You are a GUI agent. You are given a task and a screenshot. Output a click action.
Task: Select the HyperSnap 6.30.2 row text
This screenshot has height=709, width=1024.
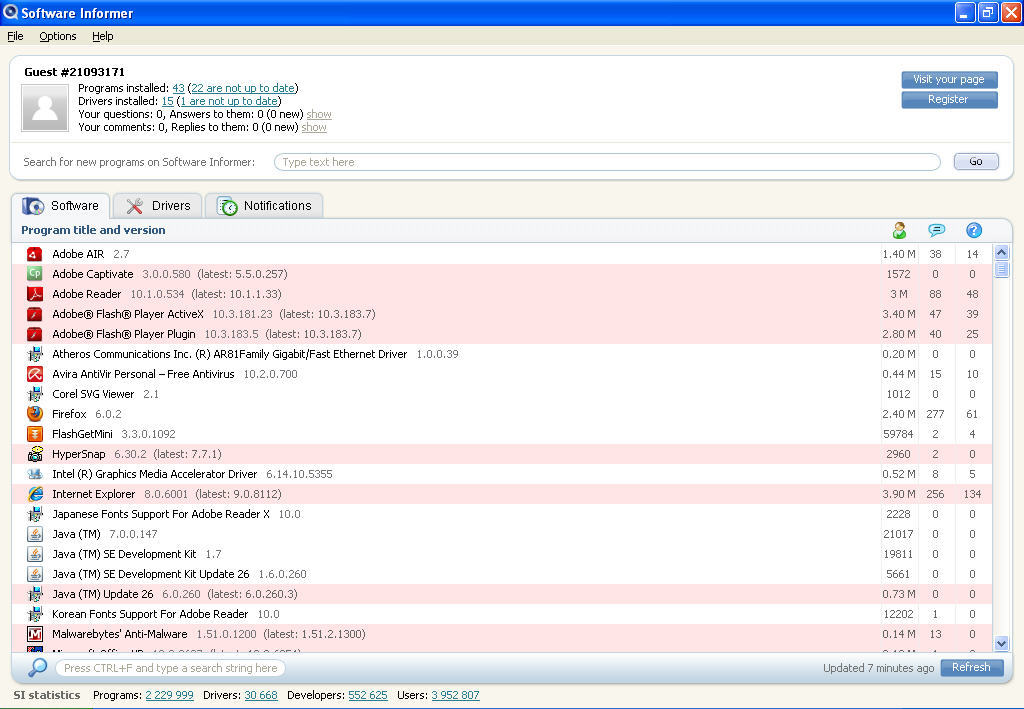coord(136,454)
